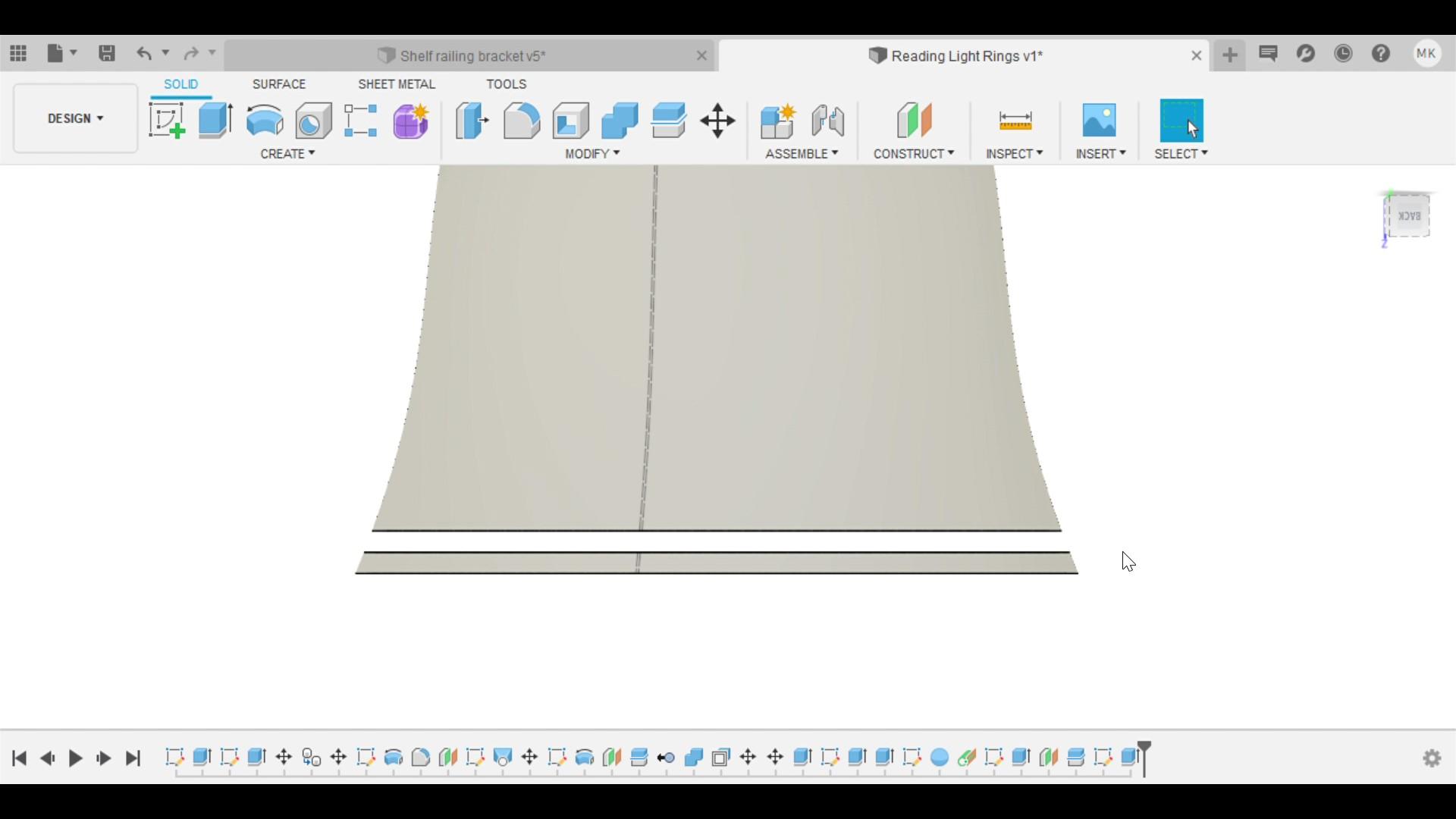Switch to SURFACE tab

[x=279, y=84]
